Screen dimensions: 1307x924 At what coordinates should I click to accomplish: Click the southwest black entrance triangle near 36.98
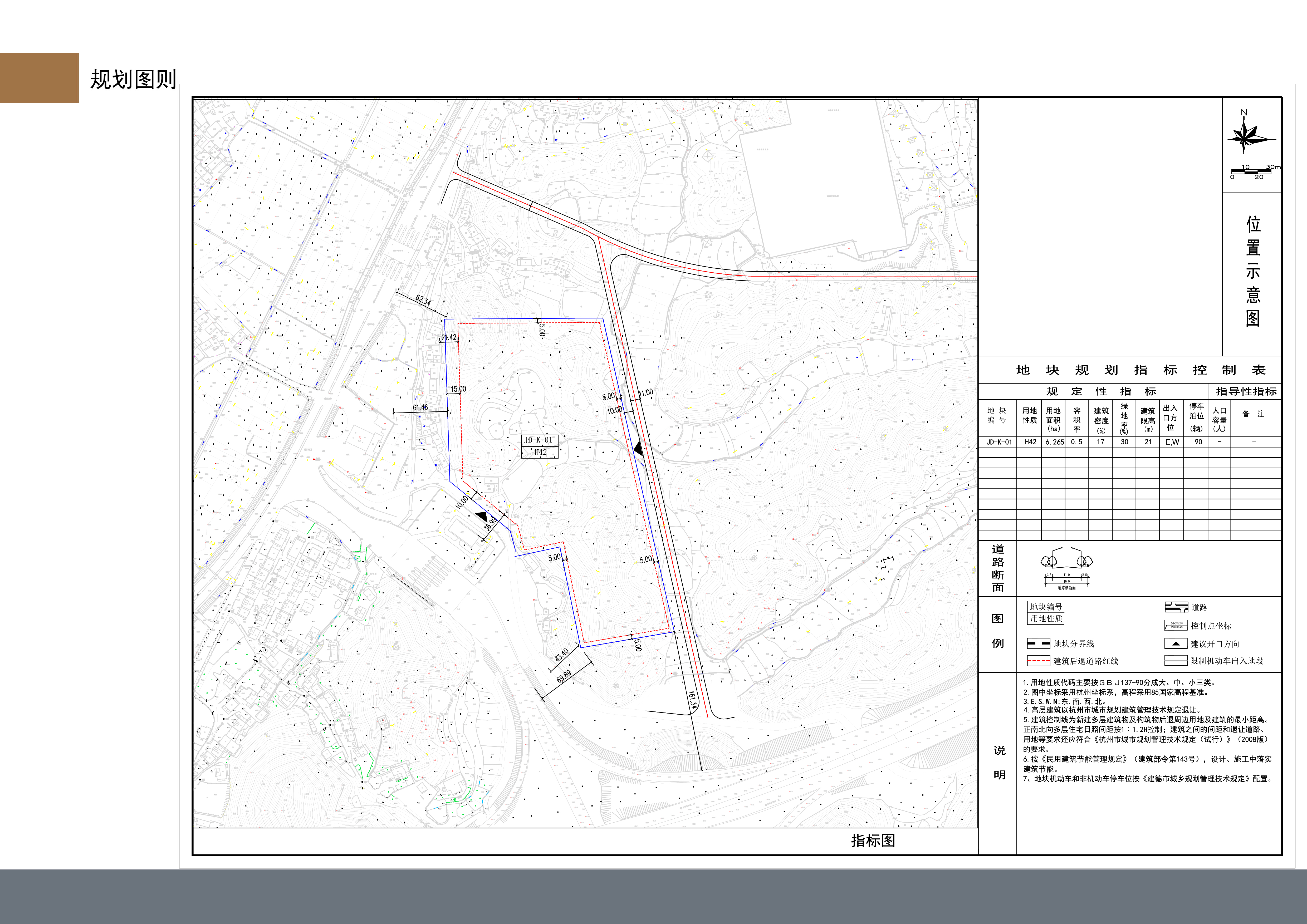(482, 517)
